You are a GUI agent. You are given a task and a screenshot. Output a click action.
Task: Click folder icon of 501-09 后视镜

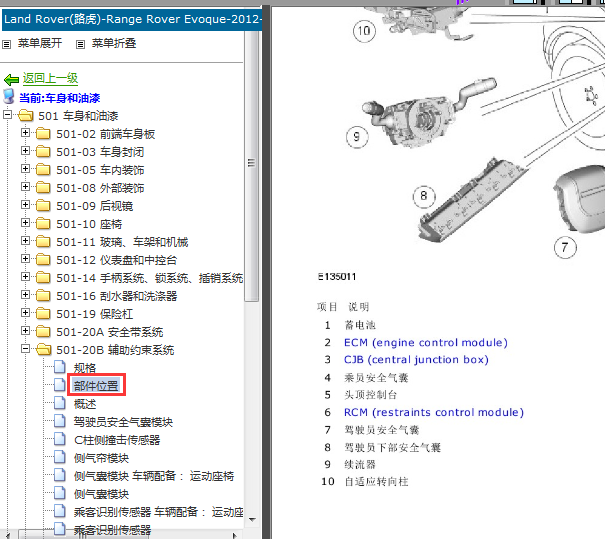43,206
